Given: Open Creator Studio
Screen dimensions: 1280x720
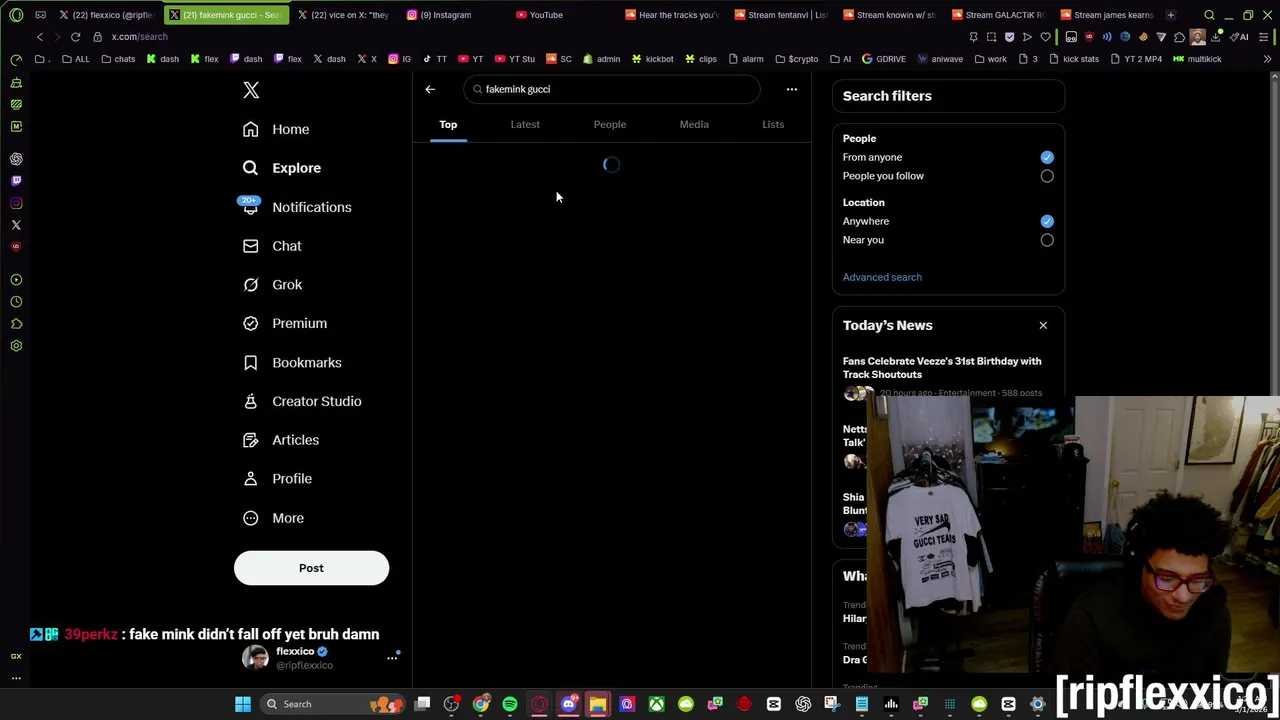Looking at the screenshot, I should pos(302,401).
